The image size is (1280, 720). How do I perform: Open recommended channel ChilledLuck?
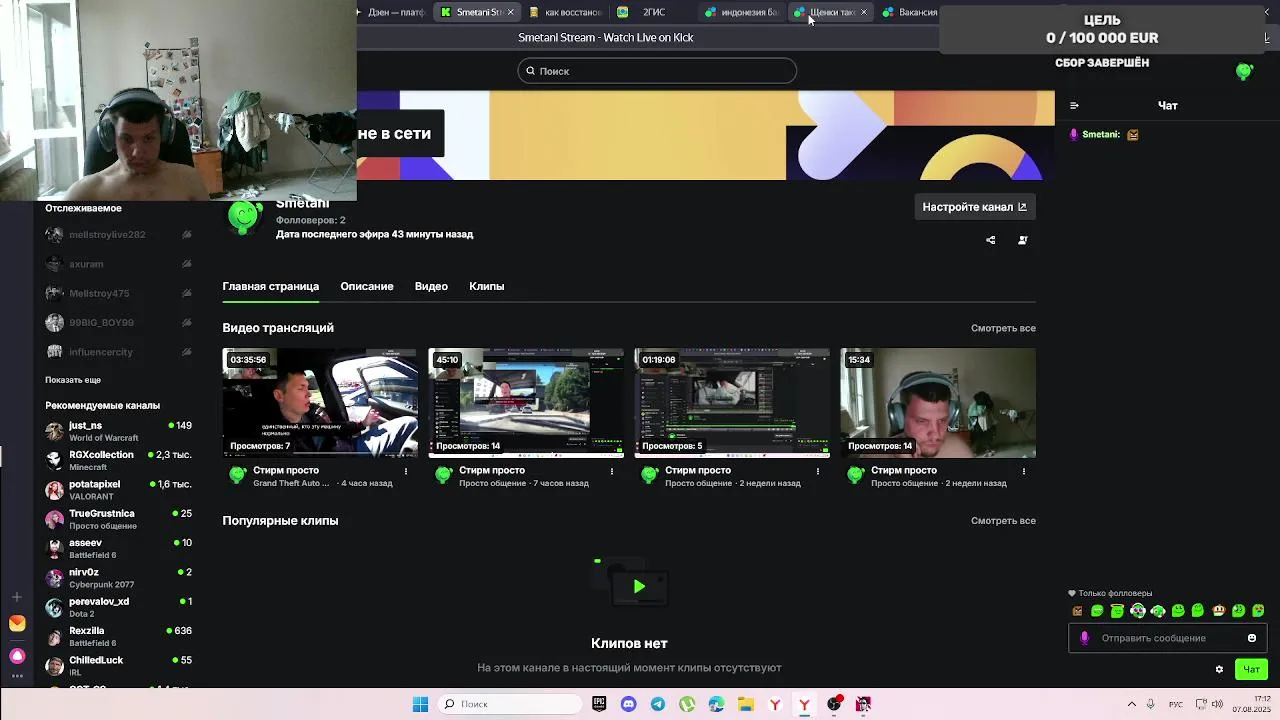[118, 666]
